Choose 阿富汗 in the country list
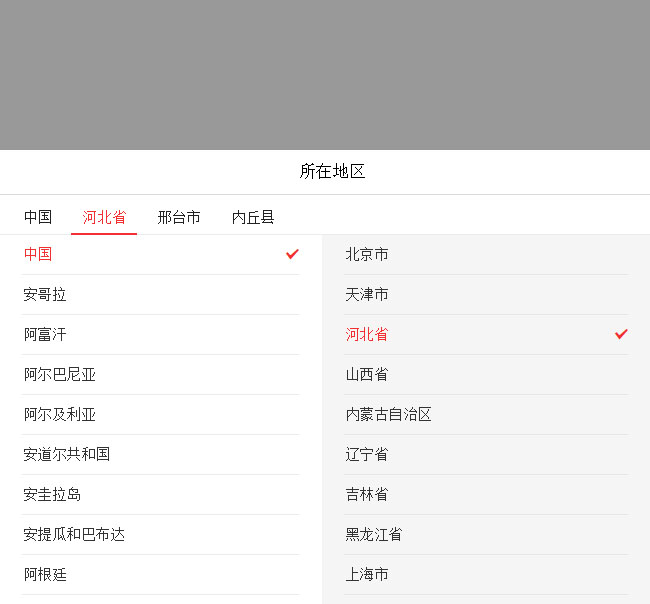Screen dimensions: 650x604 click(45, 334)
